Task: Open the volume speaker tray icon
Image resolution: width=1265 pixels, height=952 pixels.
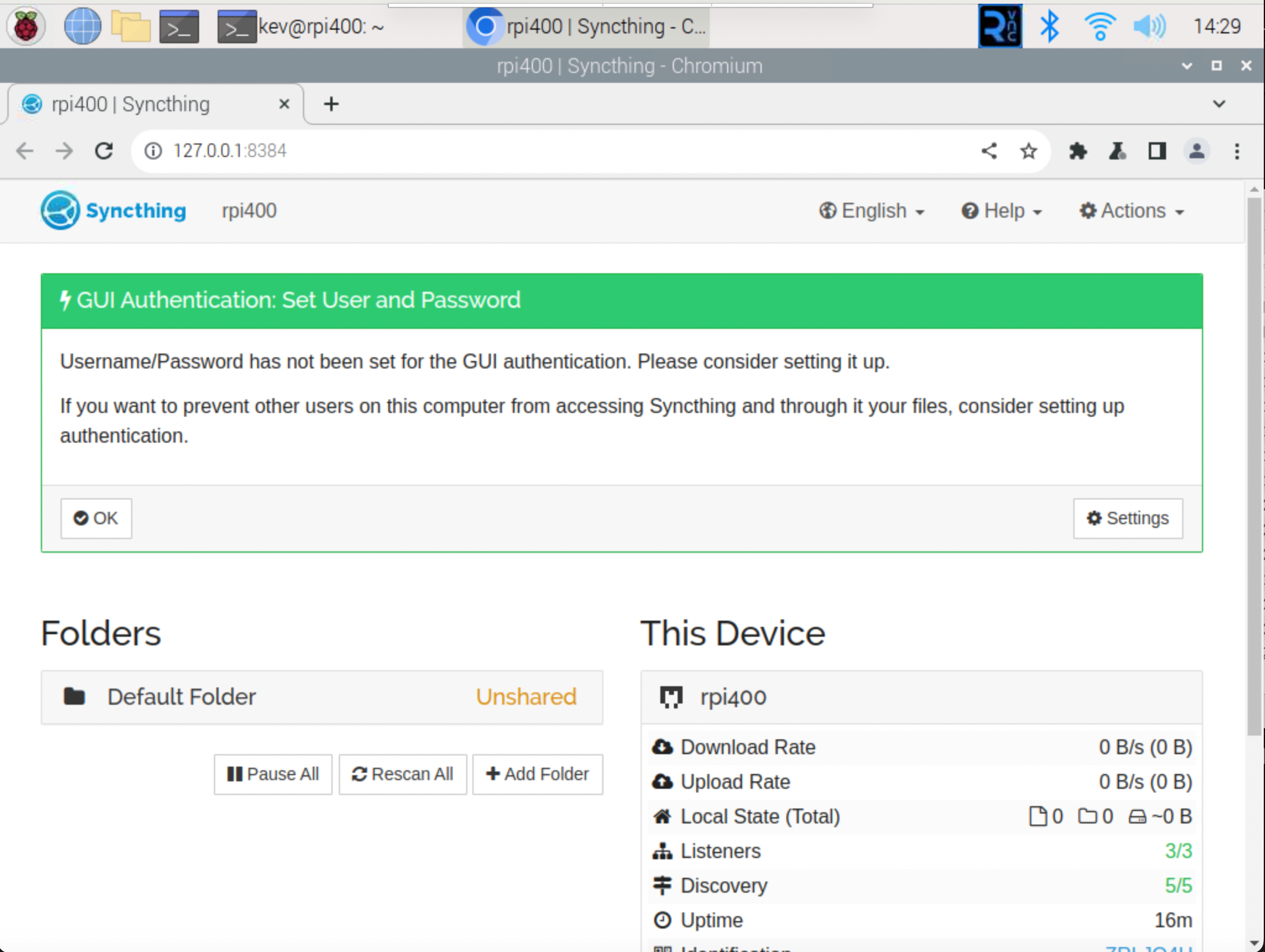Action: [1149, 27]
